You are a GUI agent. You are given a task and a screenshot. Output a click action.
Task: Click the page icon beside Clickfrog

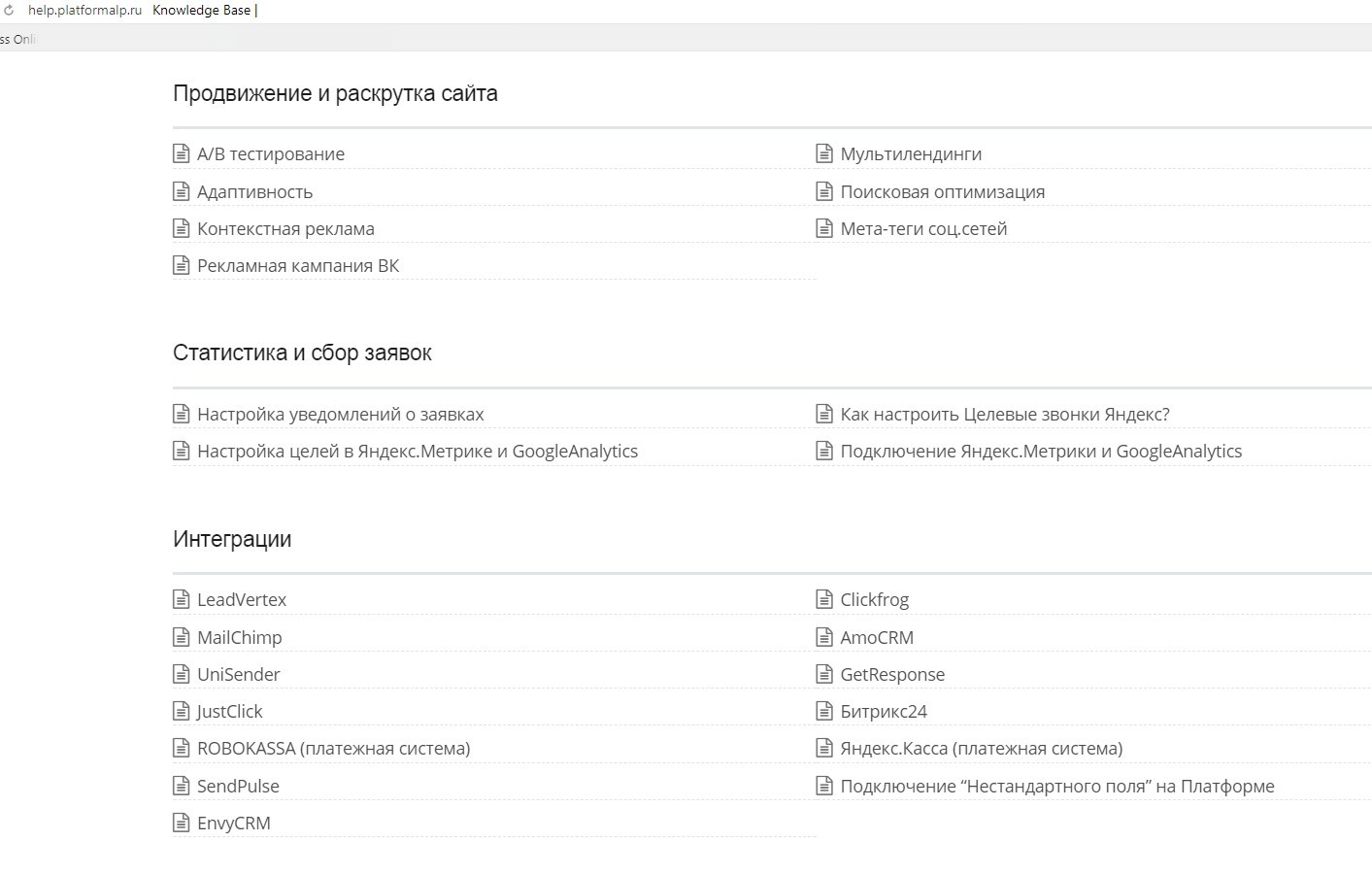point(824,599)
